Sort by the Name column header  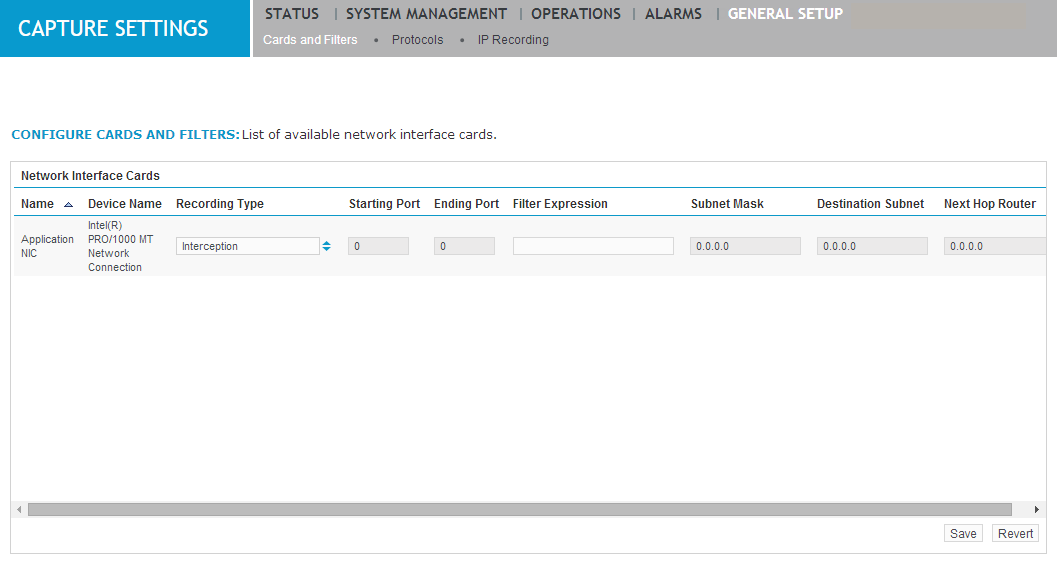point(37,204)
